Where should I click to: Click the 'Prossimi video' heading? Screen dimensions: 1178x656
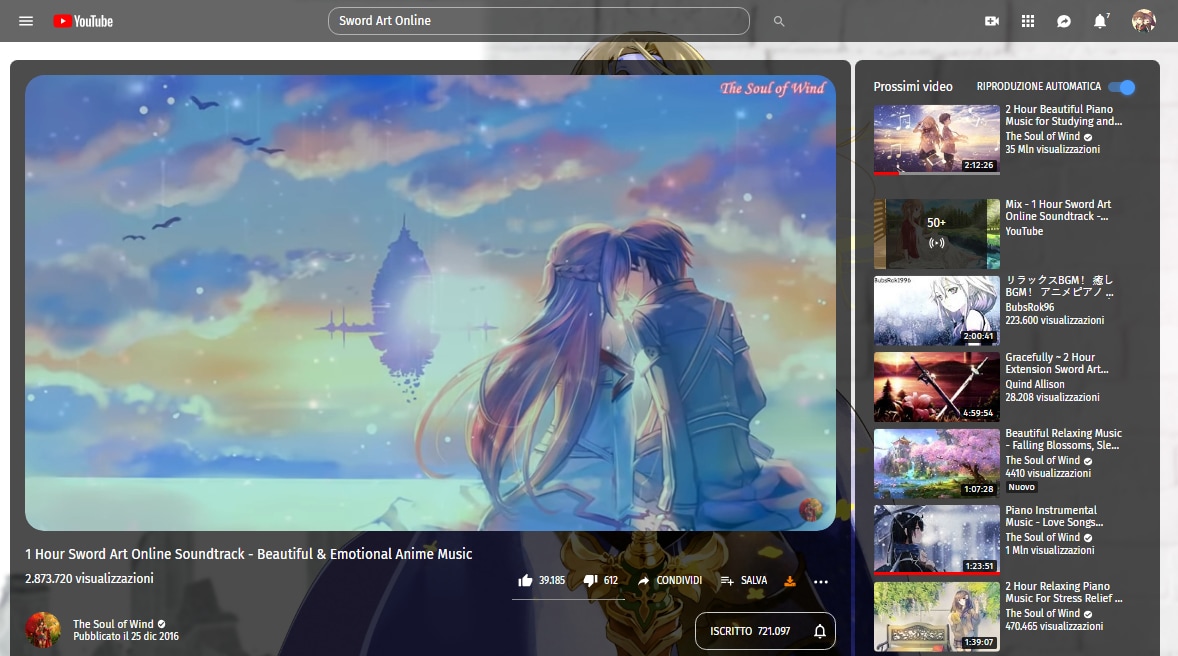click(913, 86)
